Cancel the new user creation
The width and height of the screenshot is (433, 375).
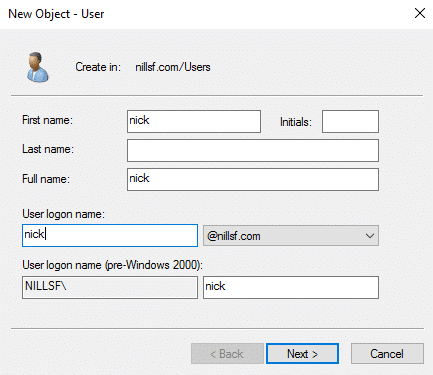[387, 354]
